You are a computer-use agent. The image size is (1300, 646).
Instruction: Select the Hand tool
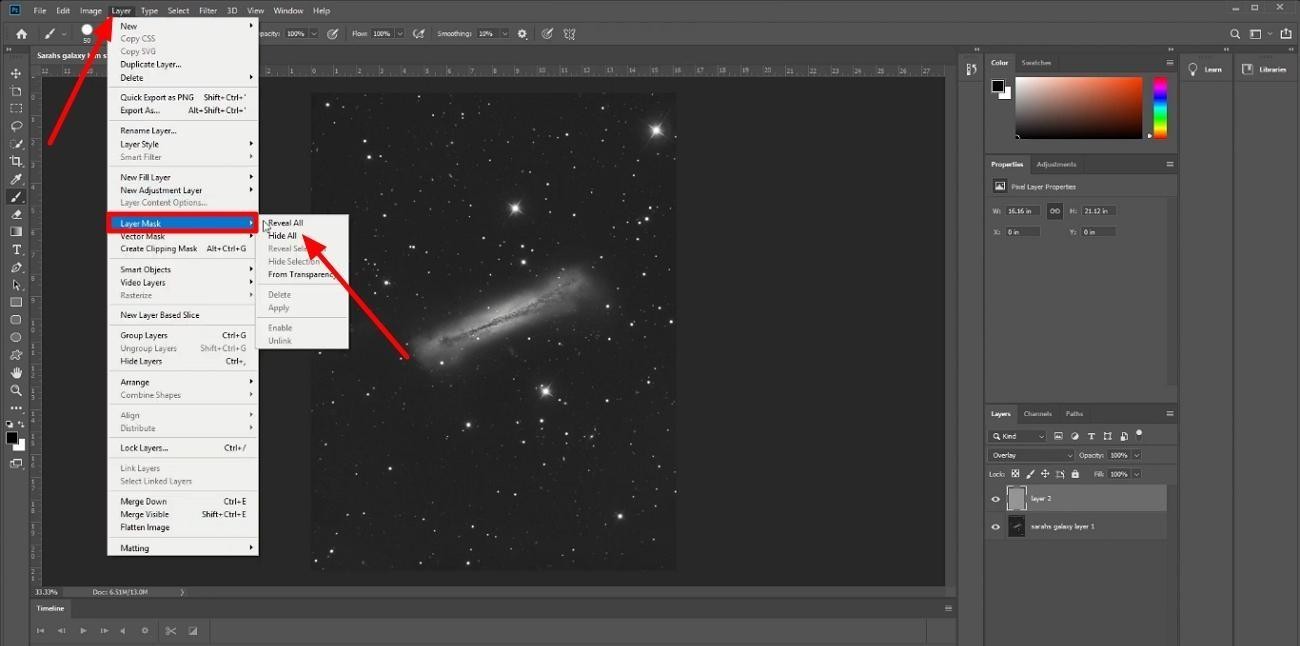(x=16, y=372)
